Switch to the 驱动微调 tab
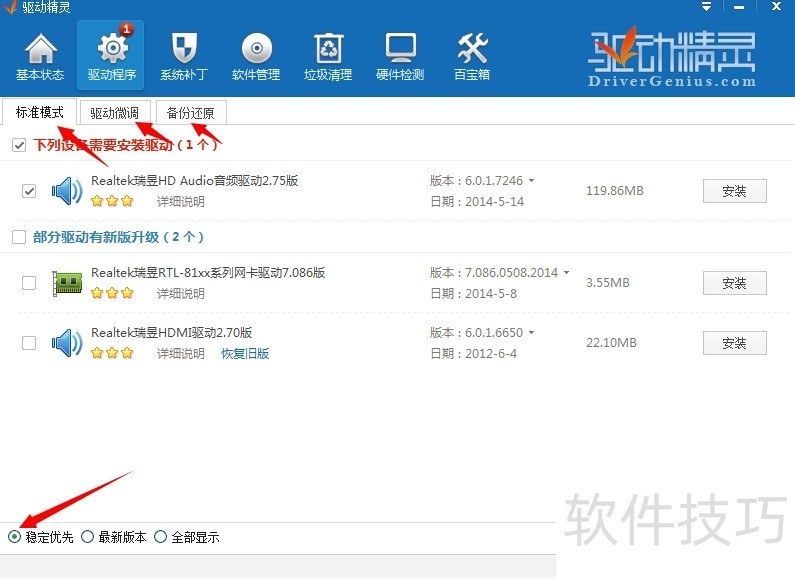795x579 pixels. (115, 113)
